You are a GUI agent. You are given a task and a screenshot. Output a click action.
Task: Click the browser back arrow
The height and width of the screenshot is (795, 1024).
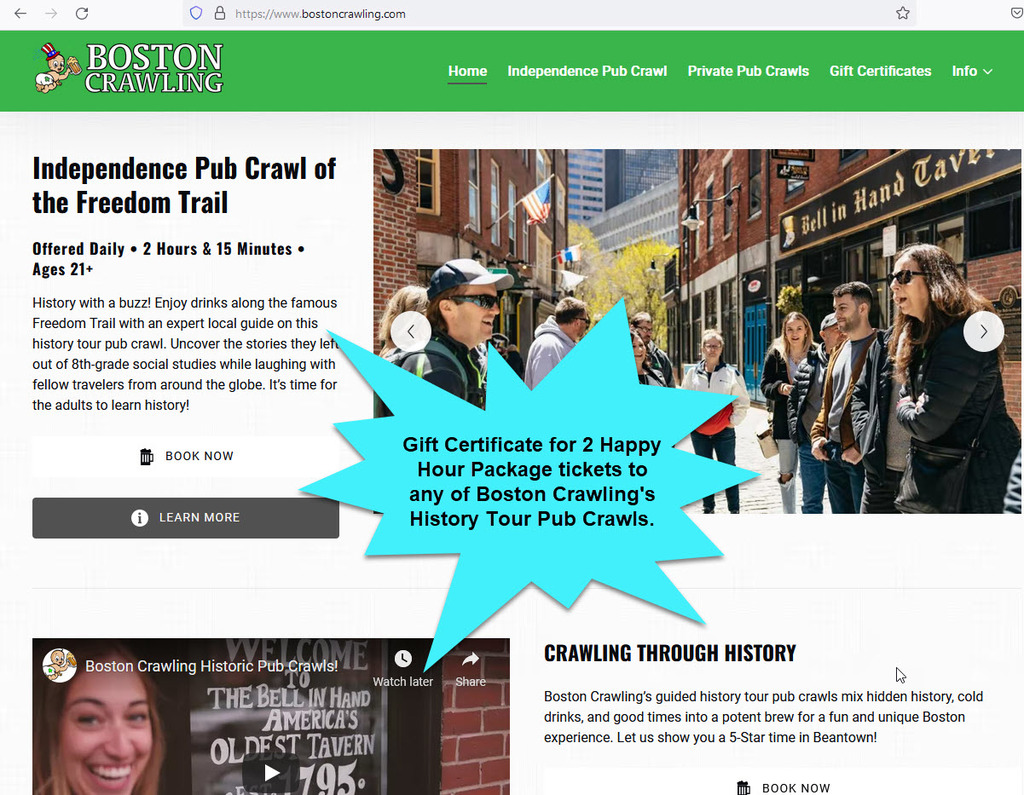coord(20,14)
